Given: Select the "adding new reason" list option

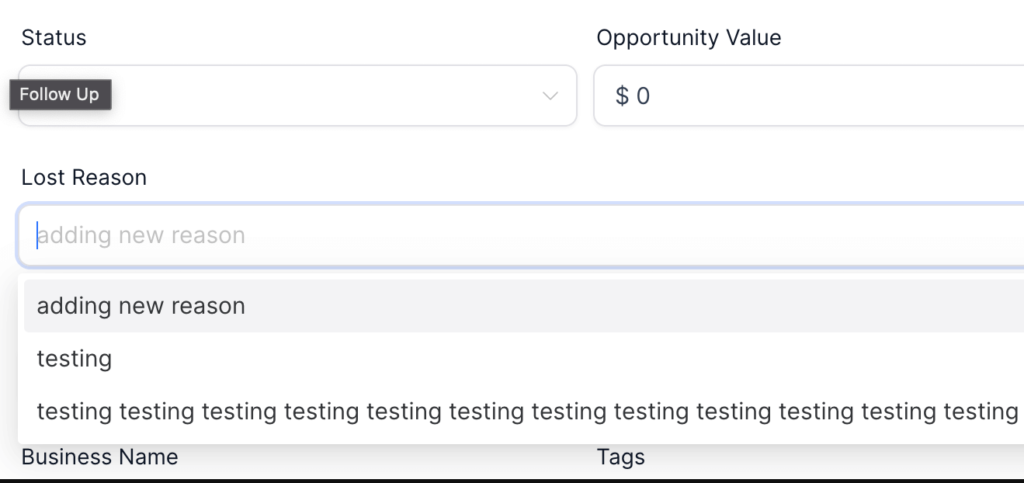Looking at the screenshot, I should click(141, 306).
